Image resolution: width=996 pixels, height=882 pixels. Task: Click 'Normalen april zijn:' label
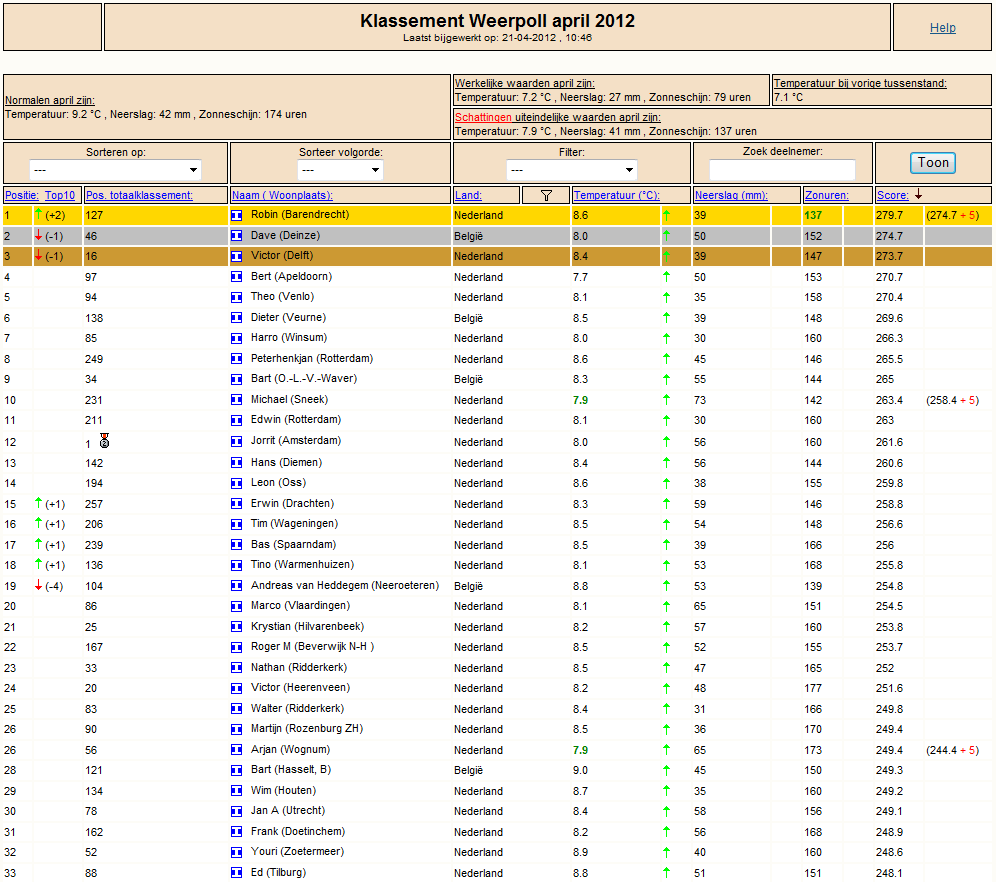tap(50, 100)
